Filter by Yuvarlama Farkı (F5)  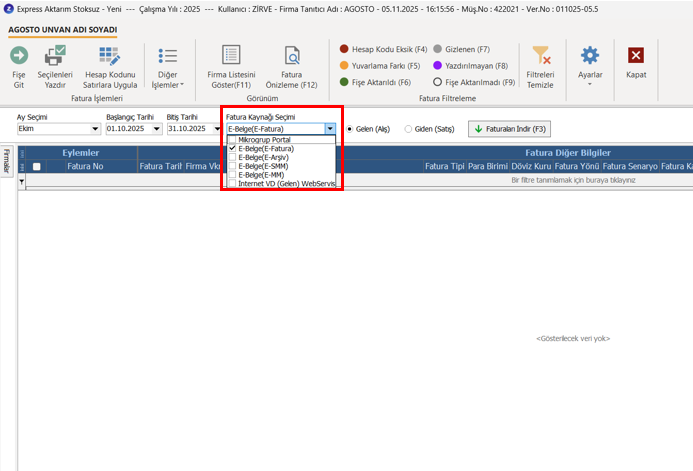point(380,66)
